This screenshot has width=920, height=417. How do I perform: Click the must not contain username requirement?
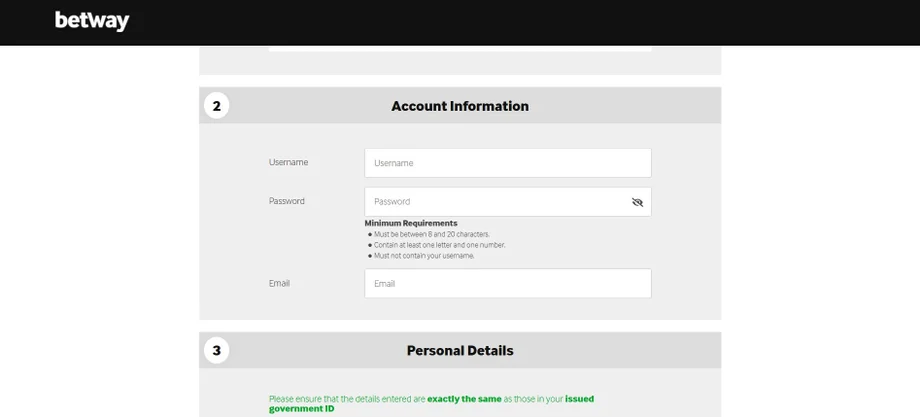[x=424, y=256]
